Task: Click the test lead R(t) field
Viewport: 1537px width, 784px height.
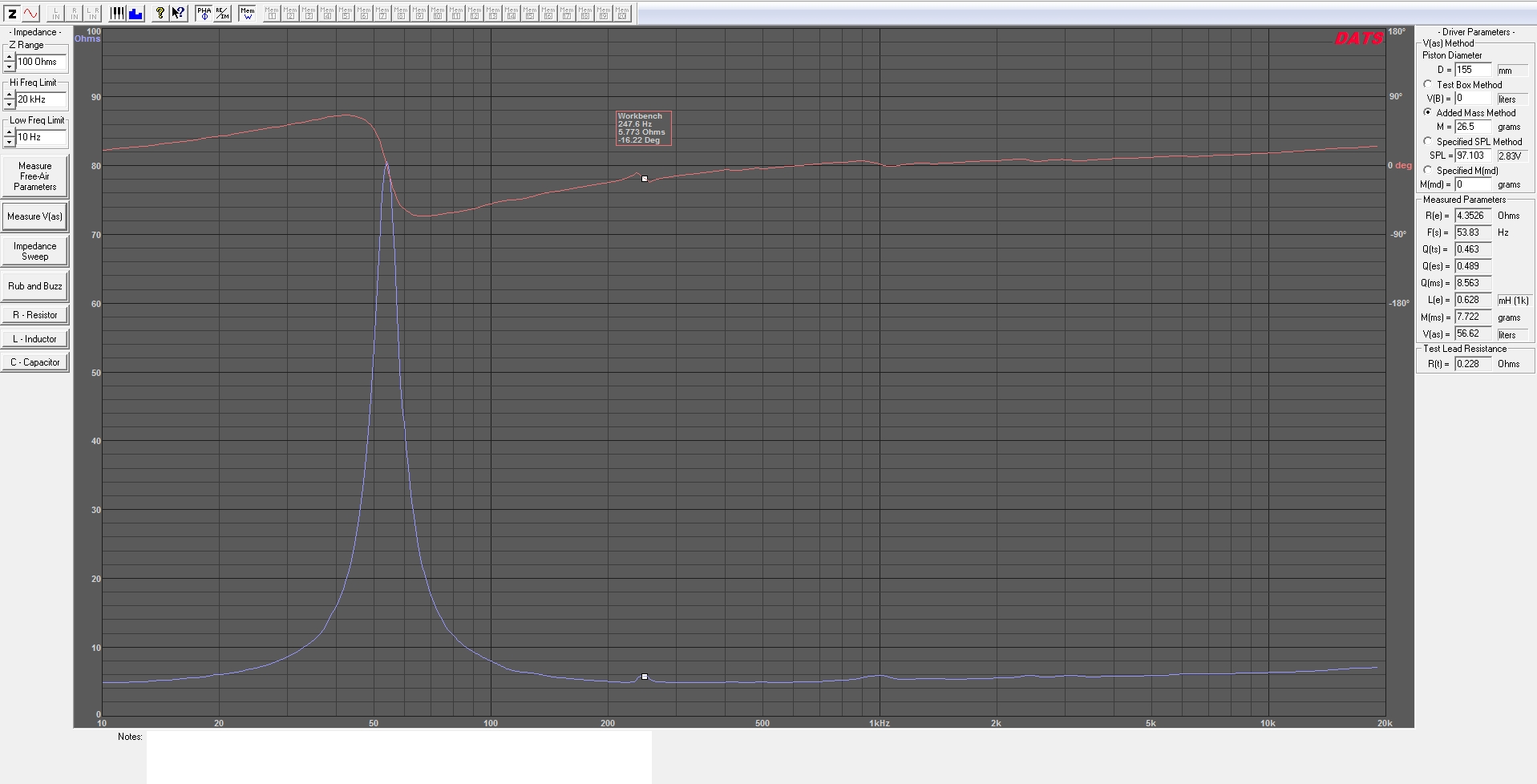Action: click(1474, 364)
